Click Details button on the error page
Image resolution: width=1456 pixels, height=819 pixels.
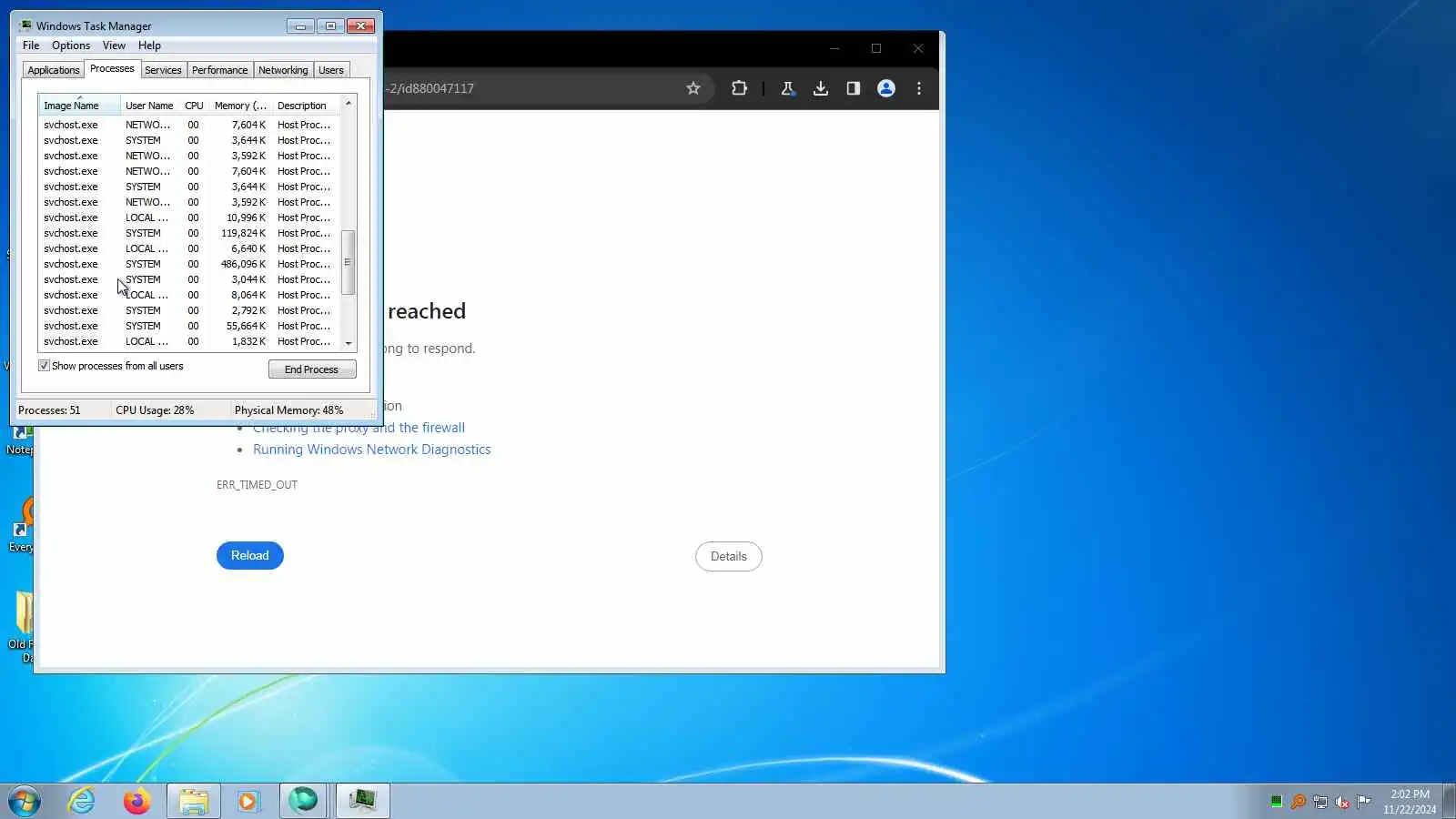729,557
